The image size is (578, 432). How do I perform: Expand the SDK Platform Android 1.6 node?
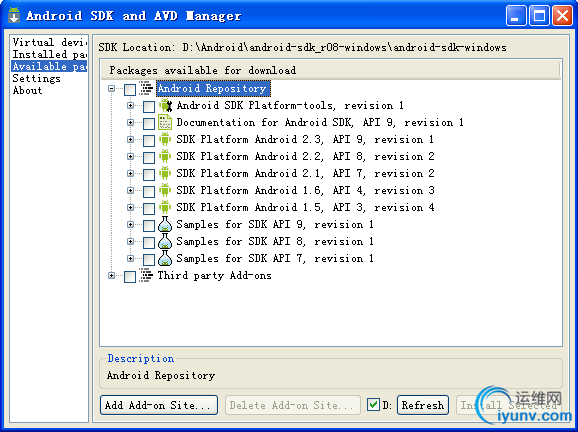(130, 190)
